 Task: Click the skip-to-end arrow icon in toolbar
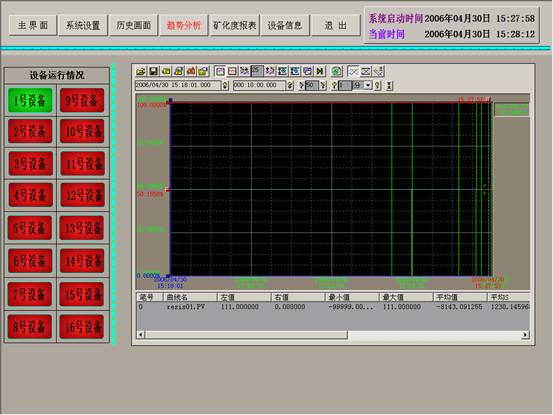point(320,71)
